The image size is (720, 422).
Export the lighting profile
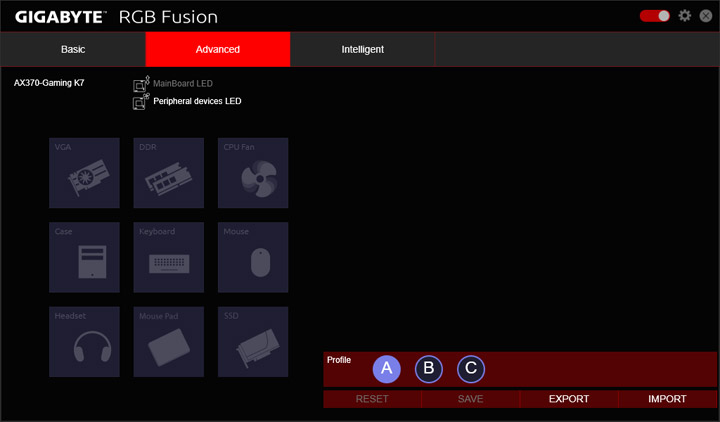click(x=569, y=399)
